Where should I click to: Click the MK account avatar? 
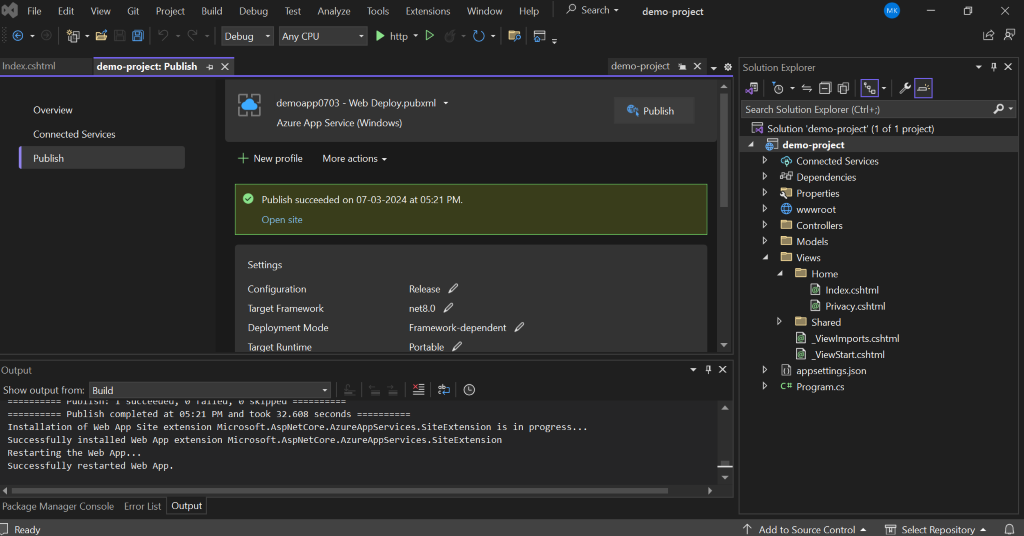pyautogui.click(x=891, y=10)
